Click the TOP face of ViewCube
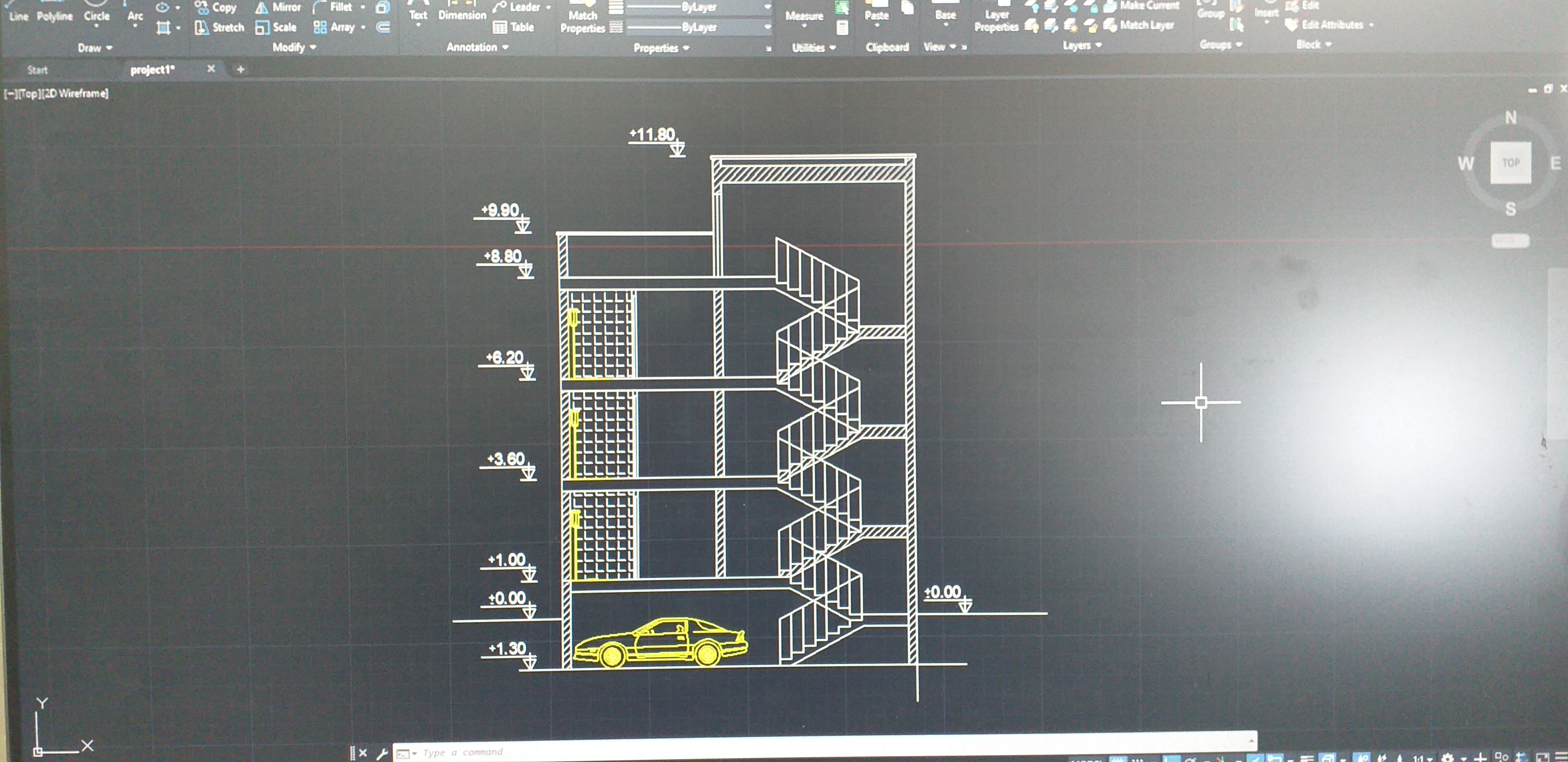The height and width of the screenshot is (762, 1568). tap(1510, 163)
